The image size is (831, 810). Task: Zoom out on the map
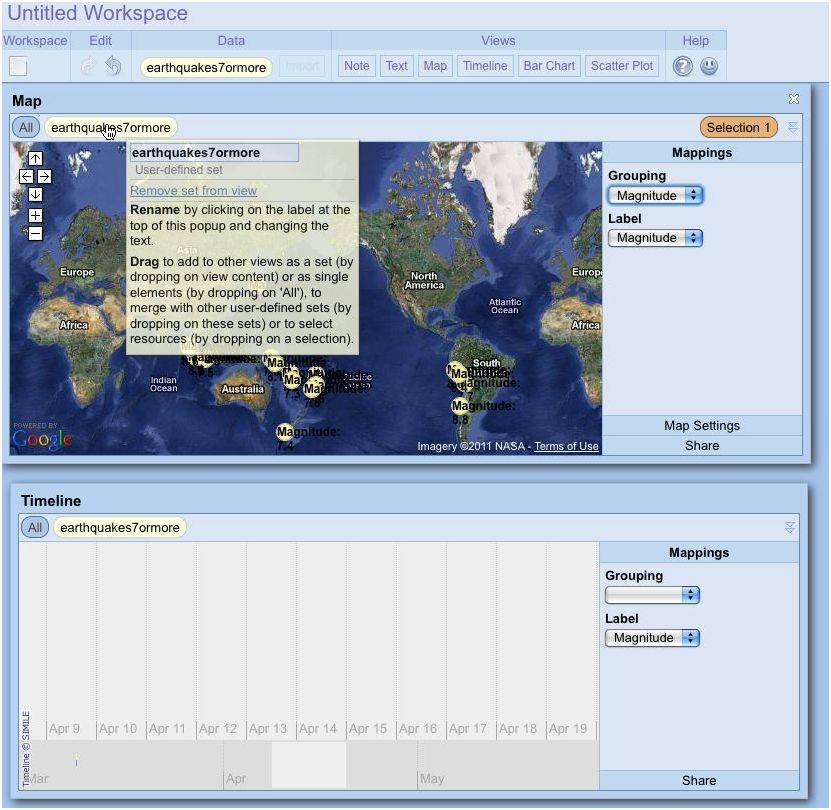click(35, 233)
